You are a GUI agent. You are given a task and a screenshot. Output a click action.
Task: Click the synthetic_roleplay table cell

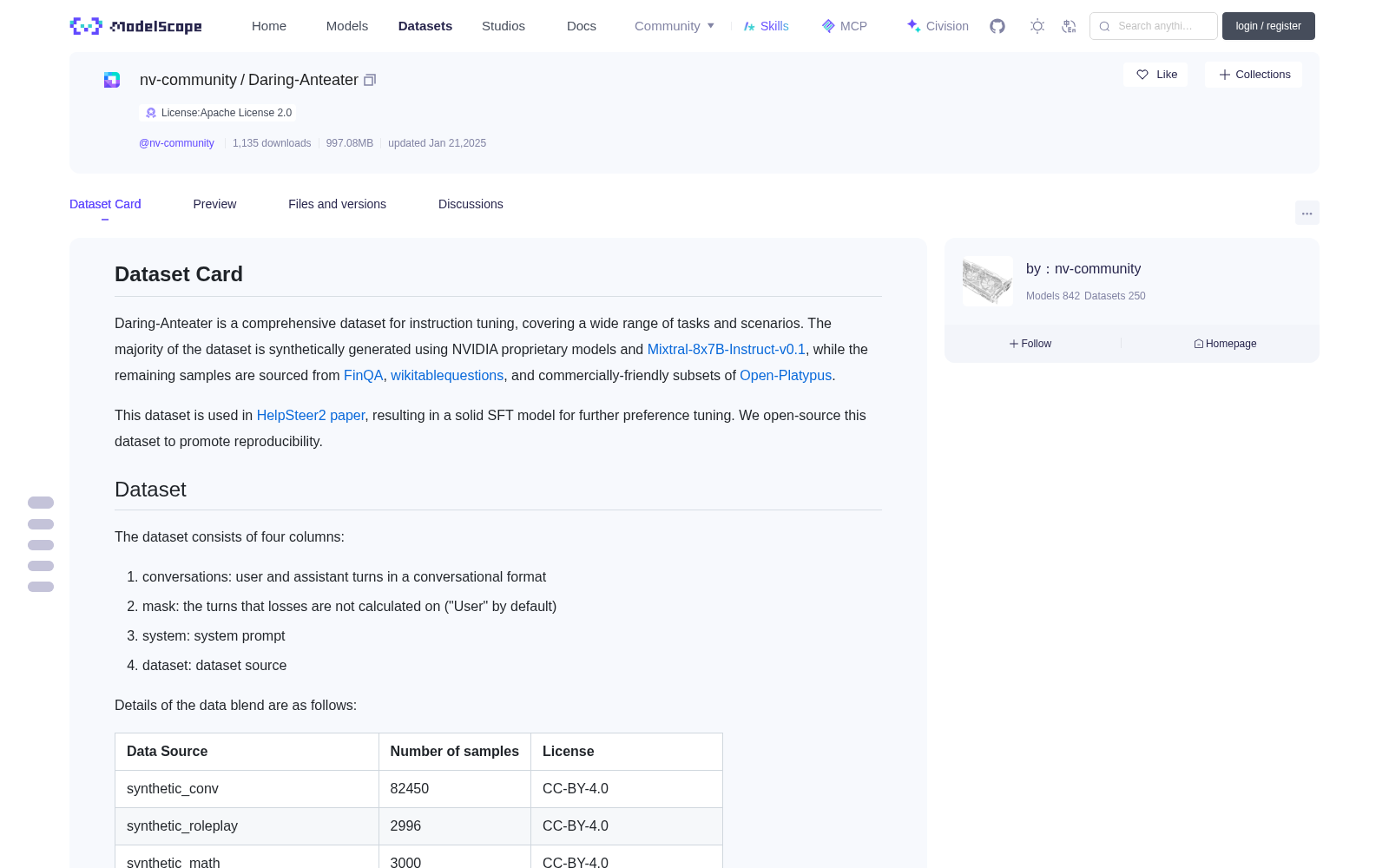click(x=247, y=826)
